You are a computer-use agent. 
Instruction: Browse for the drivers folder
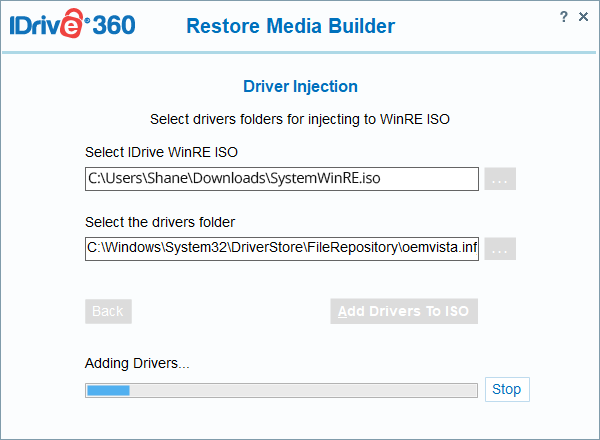coord(500,249)
